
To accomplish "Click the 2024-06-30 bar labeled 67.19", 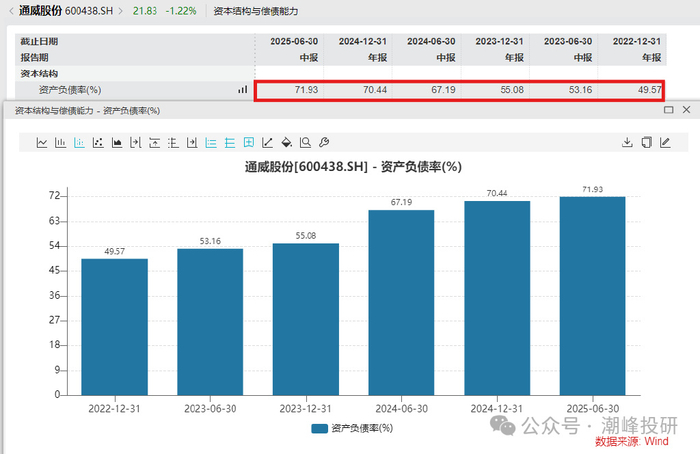I will [401, 302].
